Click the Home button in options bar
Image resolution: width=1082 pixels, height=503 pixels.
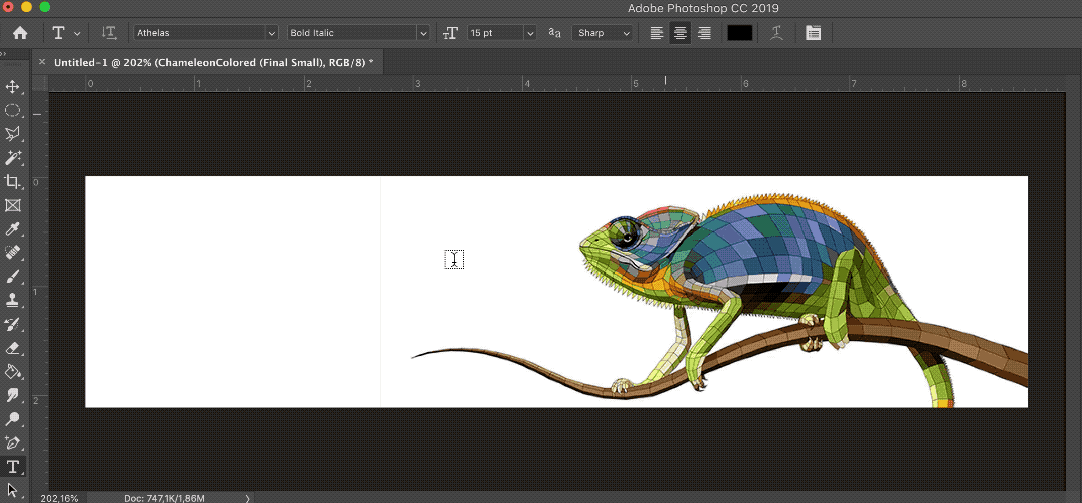pyautogui.click(x=19, y=33)
